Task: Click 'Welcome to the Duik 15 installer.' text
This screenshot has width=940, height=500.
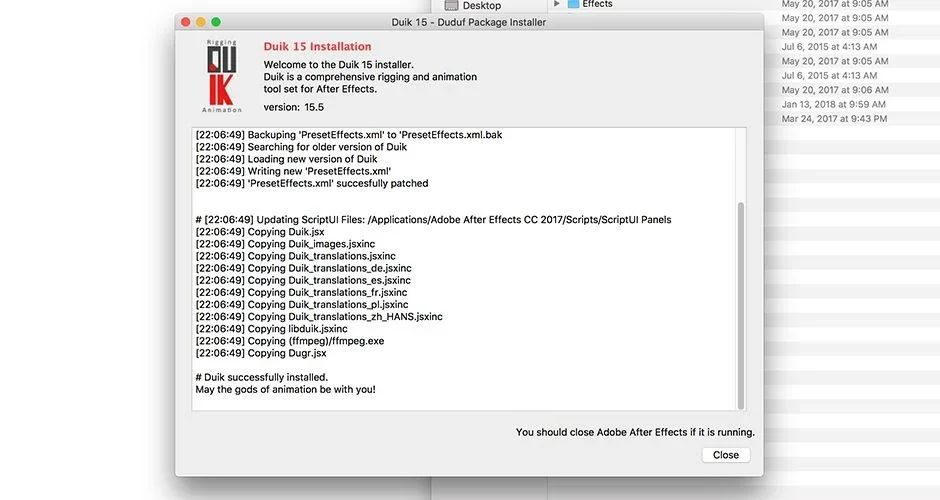Action: 339,65
